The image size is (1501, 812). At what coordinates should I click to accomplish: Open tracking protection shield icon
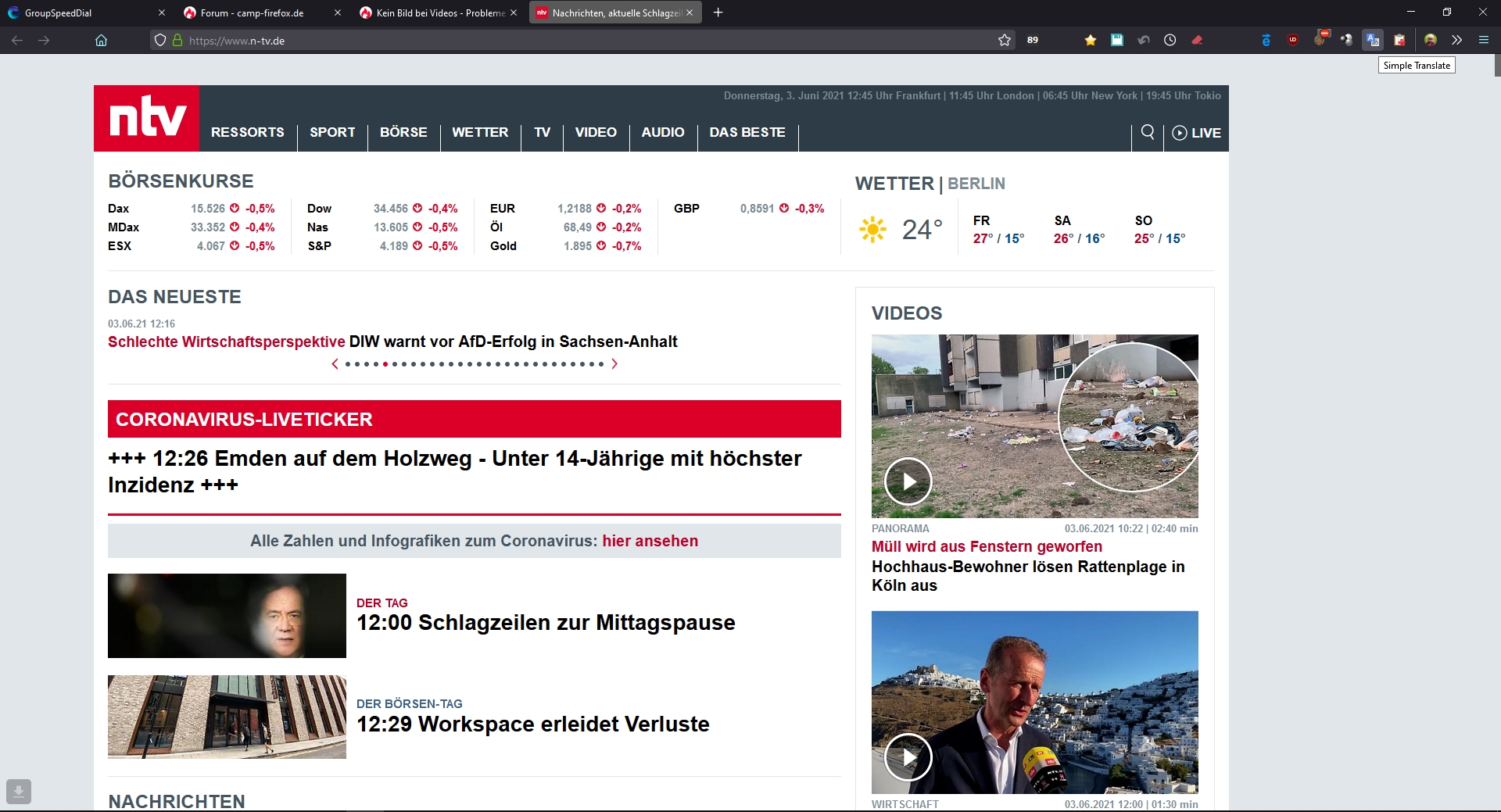click(x=160, y=40)
